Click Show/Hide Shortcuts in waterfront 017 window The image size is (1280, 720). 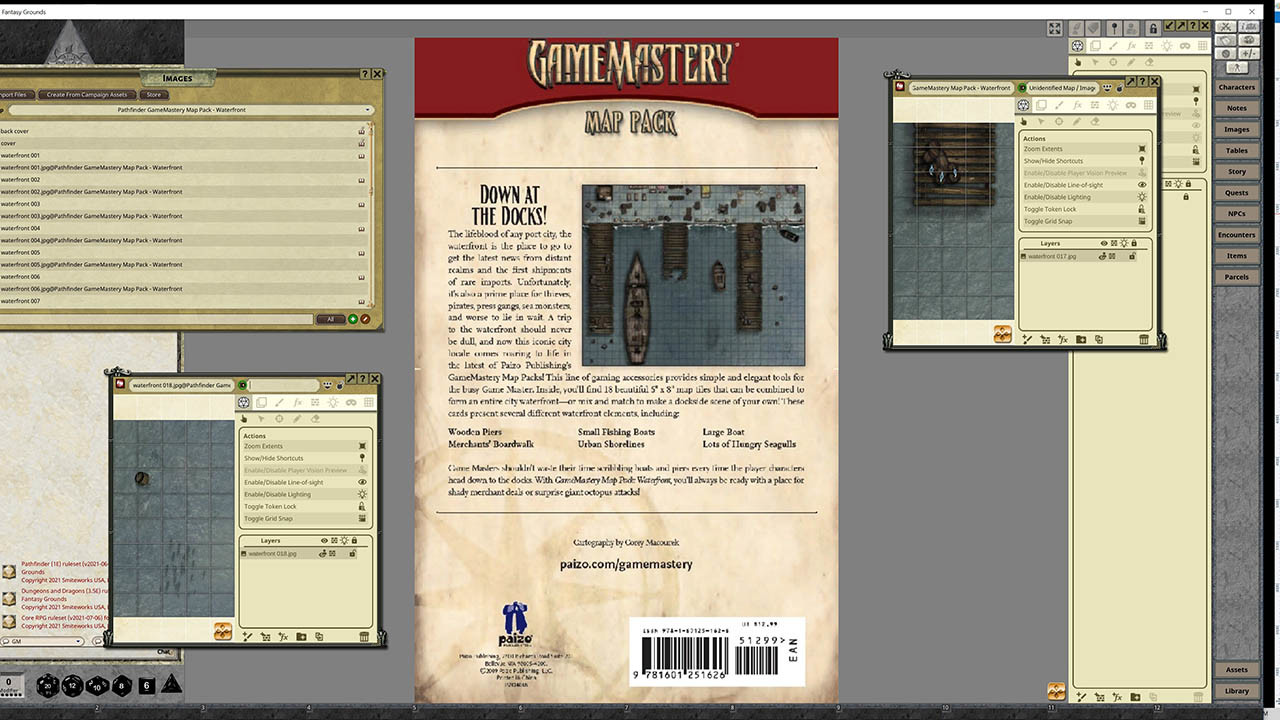[1085, 161]
